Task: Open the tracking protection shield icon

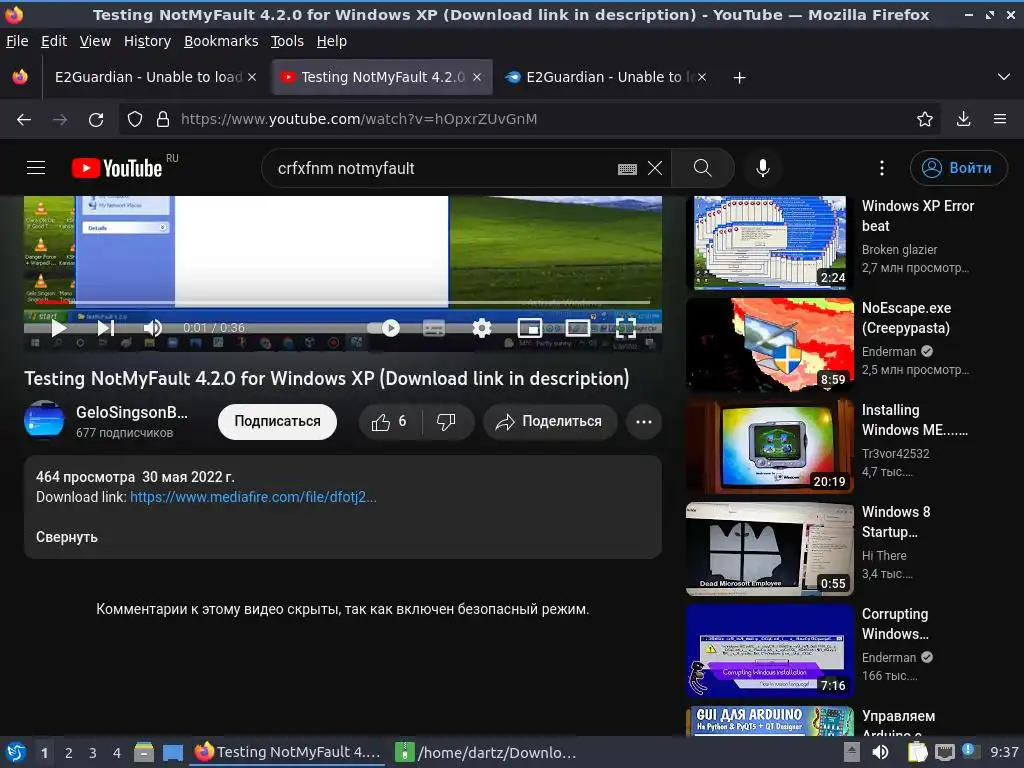Action: click(x=135, y=119)
